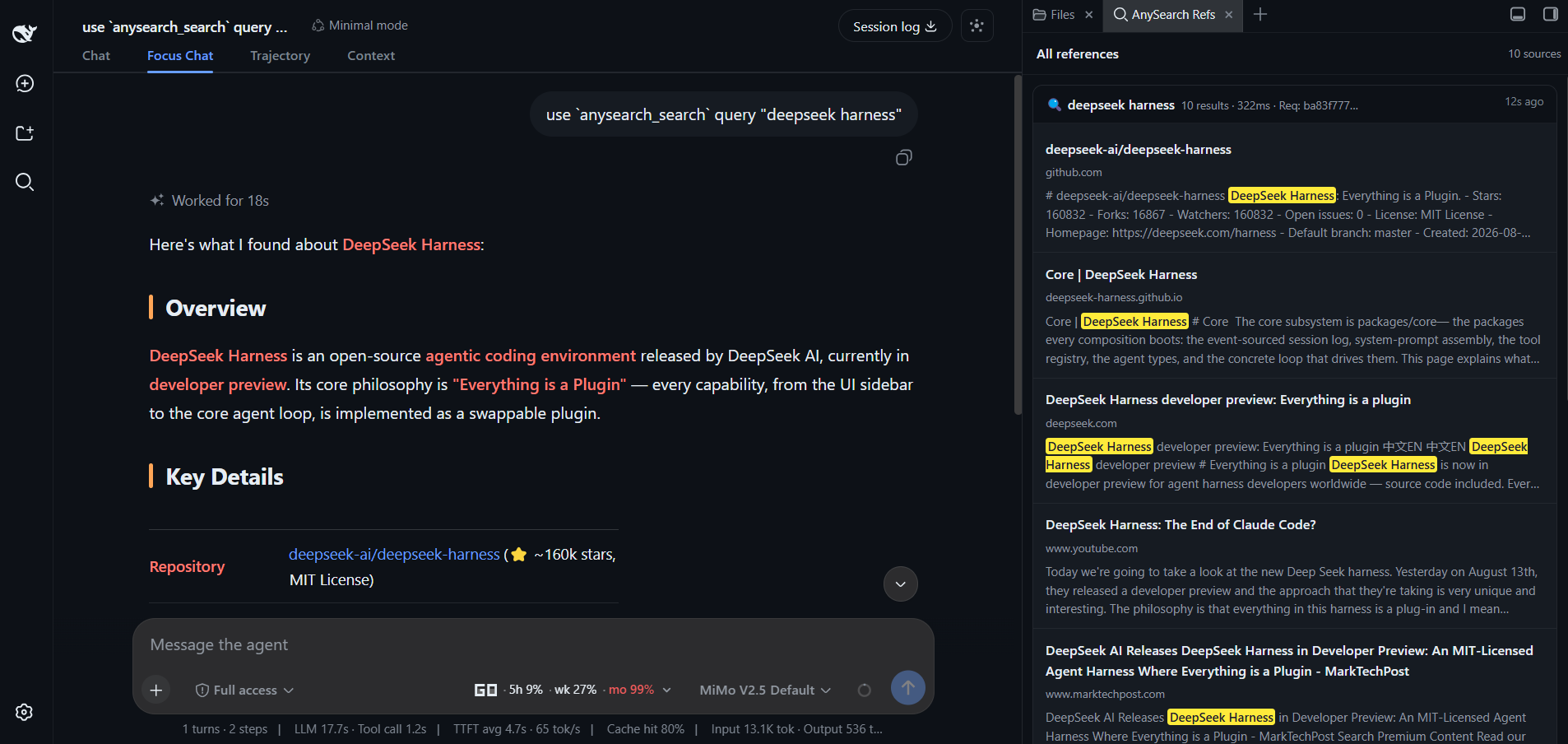The image size is (1568, 744).
Task: Copy the user message with copy icon
Action: (903, 157)
